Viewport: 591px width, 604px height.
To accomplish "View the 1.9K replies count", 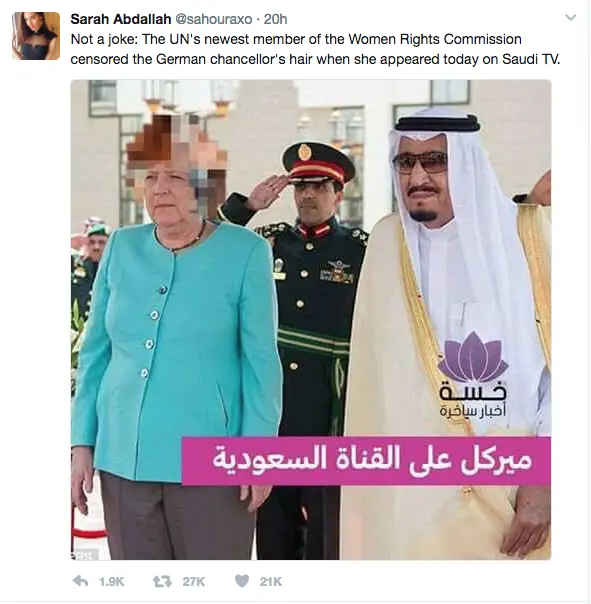I will (111, 581).
